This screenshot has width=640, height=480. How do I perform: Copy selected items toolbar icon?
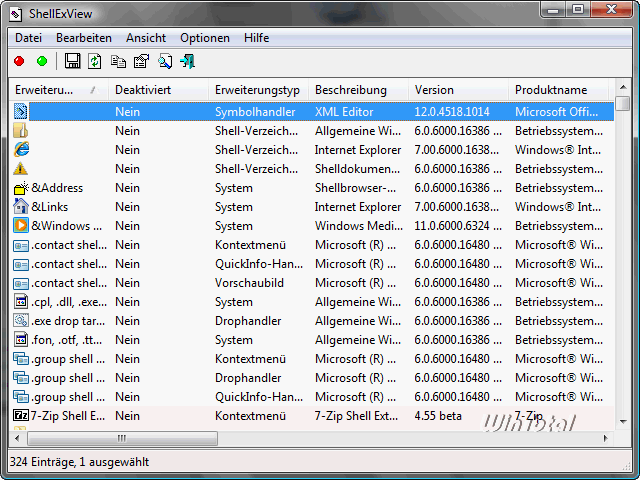tap(118, 61)
